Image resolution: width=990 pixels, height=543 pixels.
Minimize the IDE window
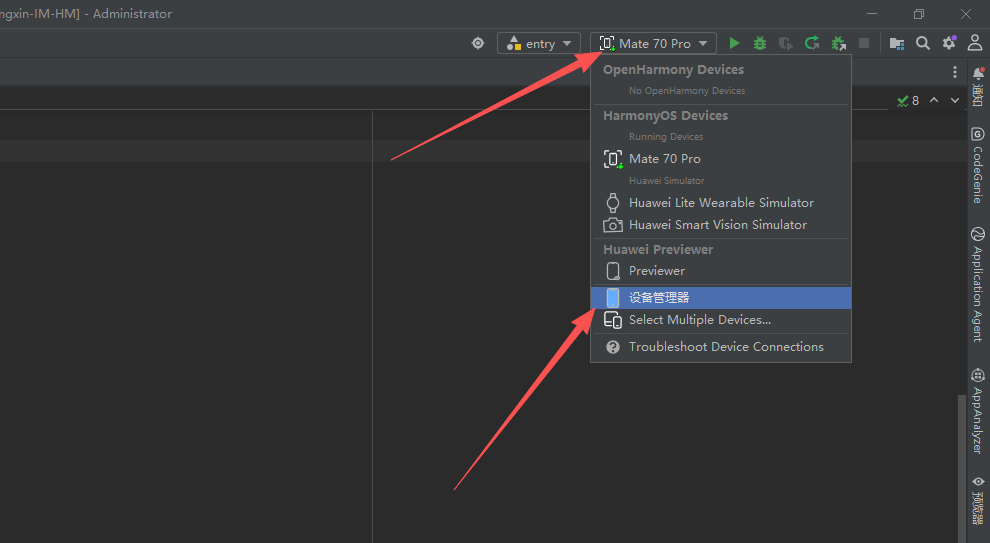coord(872,13)
